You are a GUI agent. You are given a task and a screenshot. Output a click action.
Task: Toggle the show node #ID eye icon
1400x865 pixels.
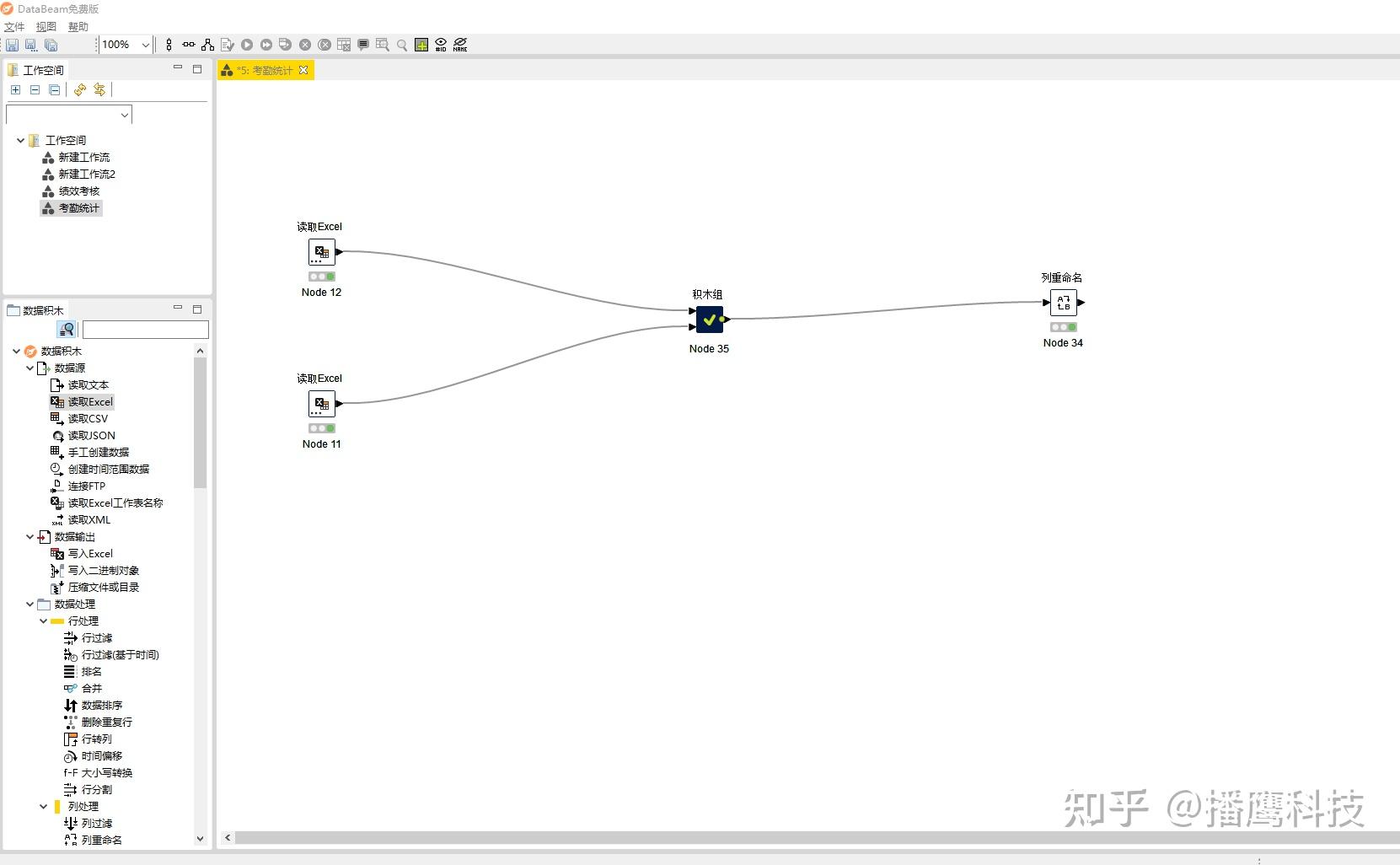[441, 45]
